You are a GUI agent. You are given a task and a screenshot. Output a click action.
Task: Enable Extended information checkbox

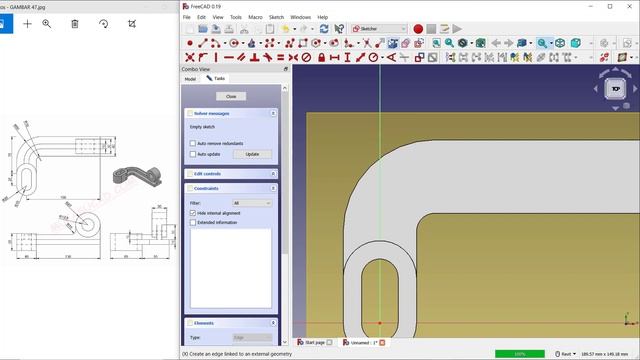click(x=193, y=222)
